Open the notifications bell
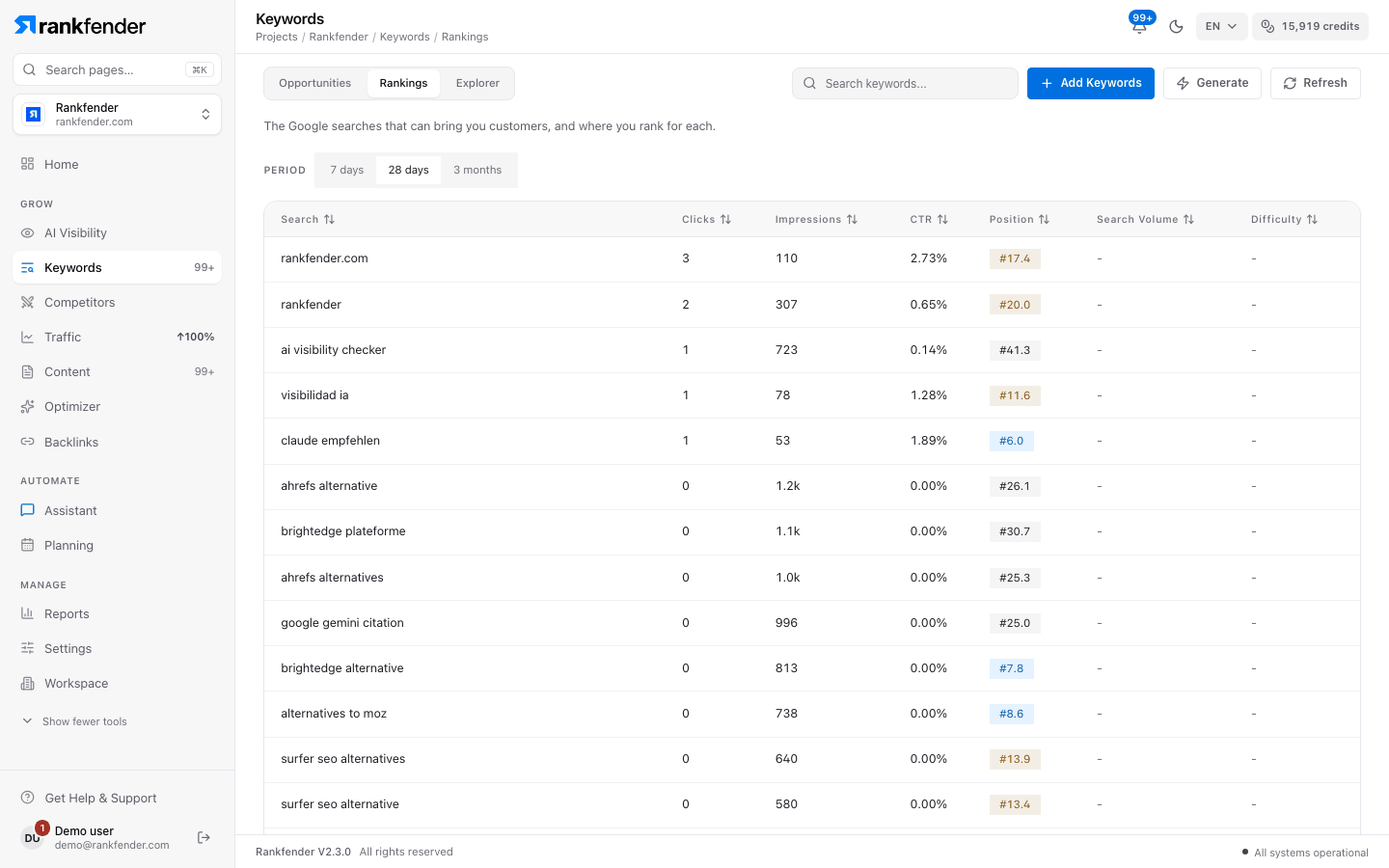 coord(1139,26)
